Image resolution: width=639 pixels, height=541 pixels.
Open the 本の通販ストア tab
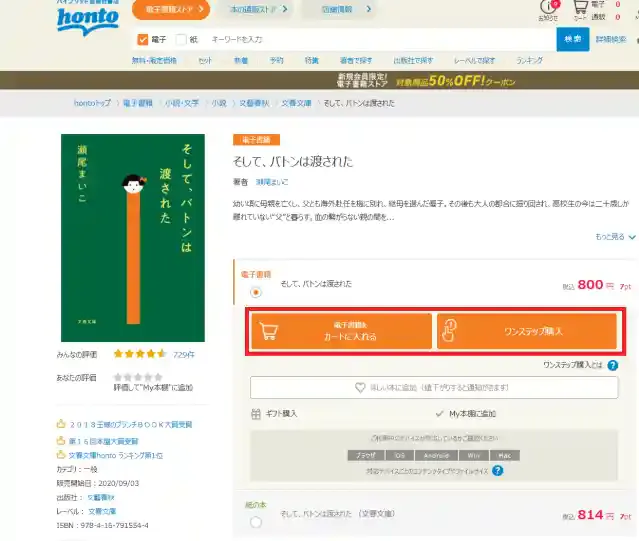tap(258, 9)
